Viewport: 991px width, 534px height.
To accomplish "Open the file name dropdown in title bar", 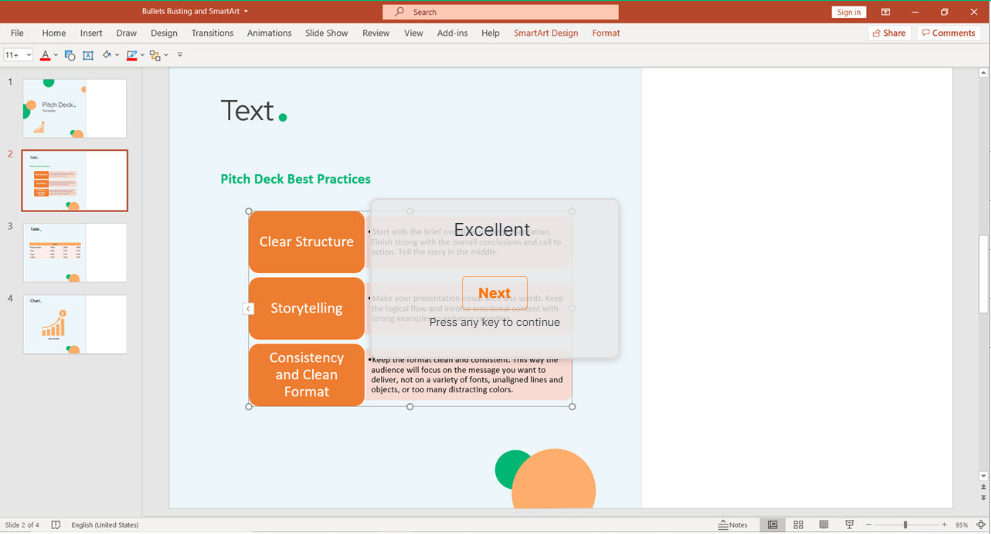I will pos(246,11).
